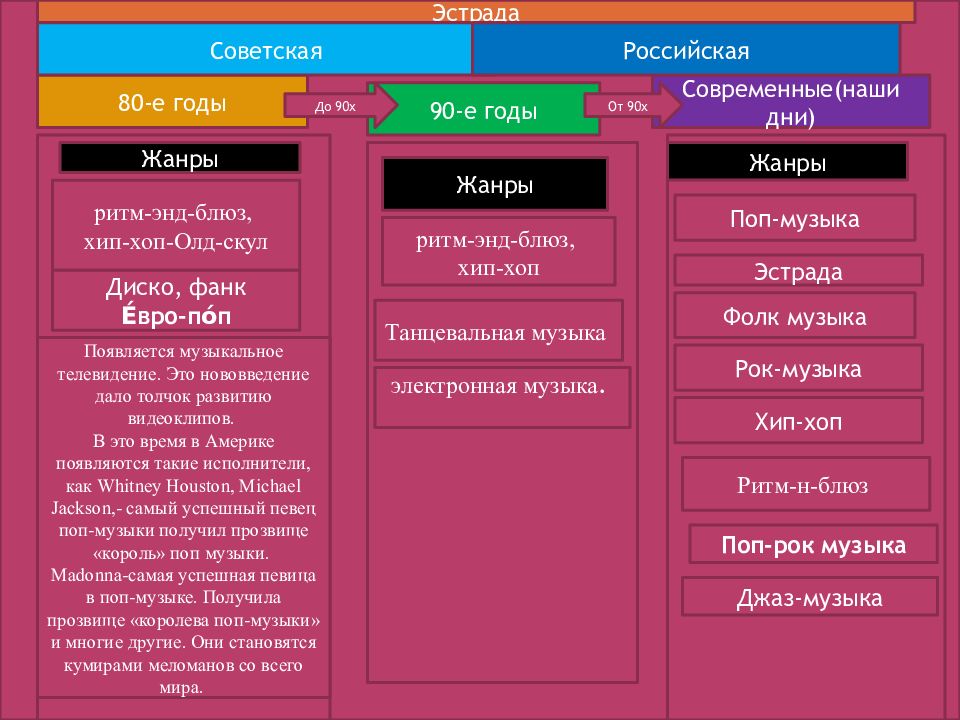Select the light-blue "Советская" block
This screenshot has height=720, width=960.
pyautogui.click(x=254, y=50)
